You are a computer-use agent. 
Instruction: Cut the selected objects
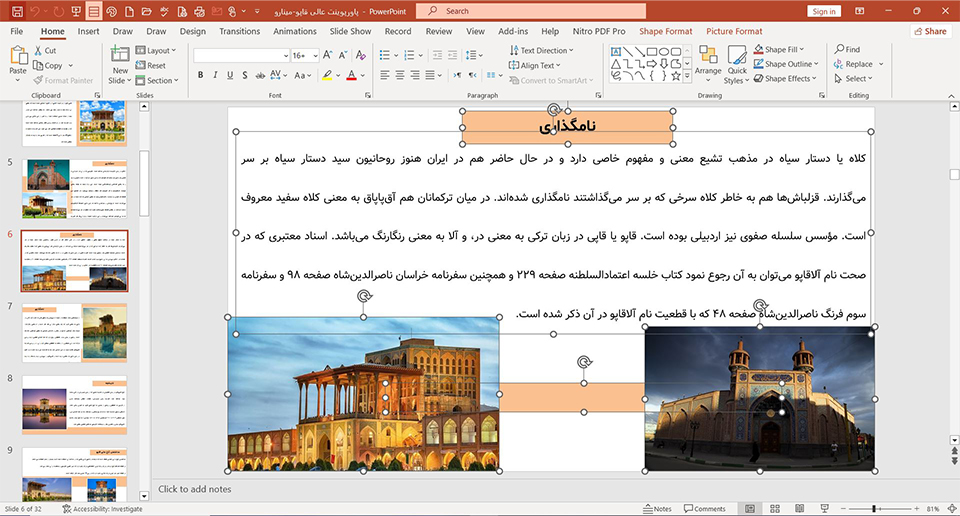point(45,51)
